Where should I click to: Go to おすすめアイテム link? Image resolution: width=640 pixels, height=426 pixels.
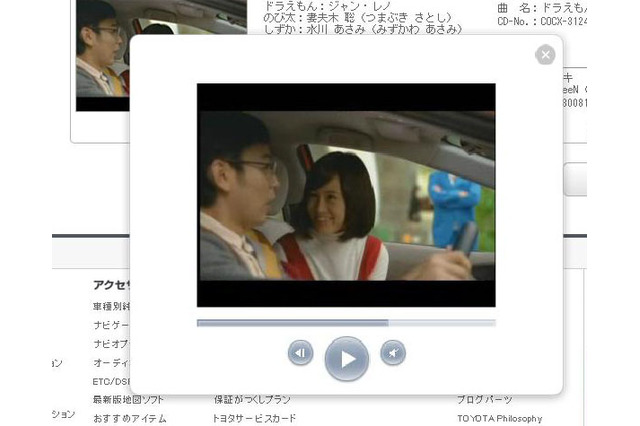[x=129, y=418]
